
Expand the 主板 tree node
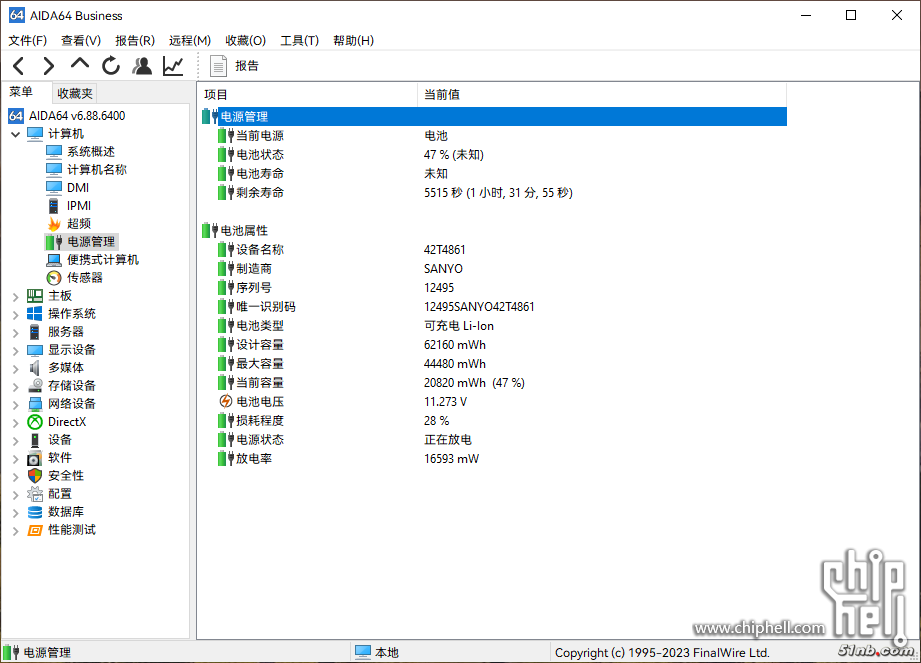tap(16, 296)
